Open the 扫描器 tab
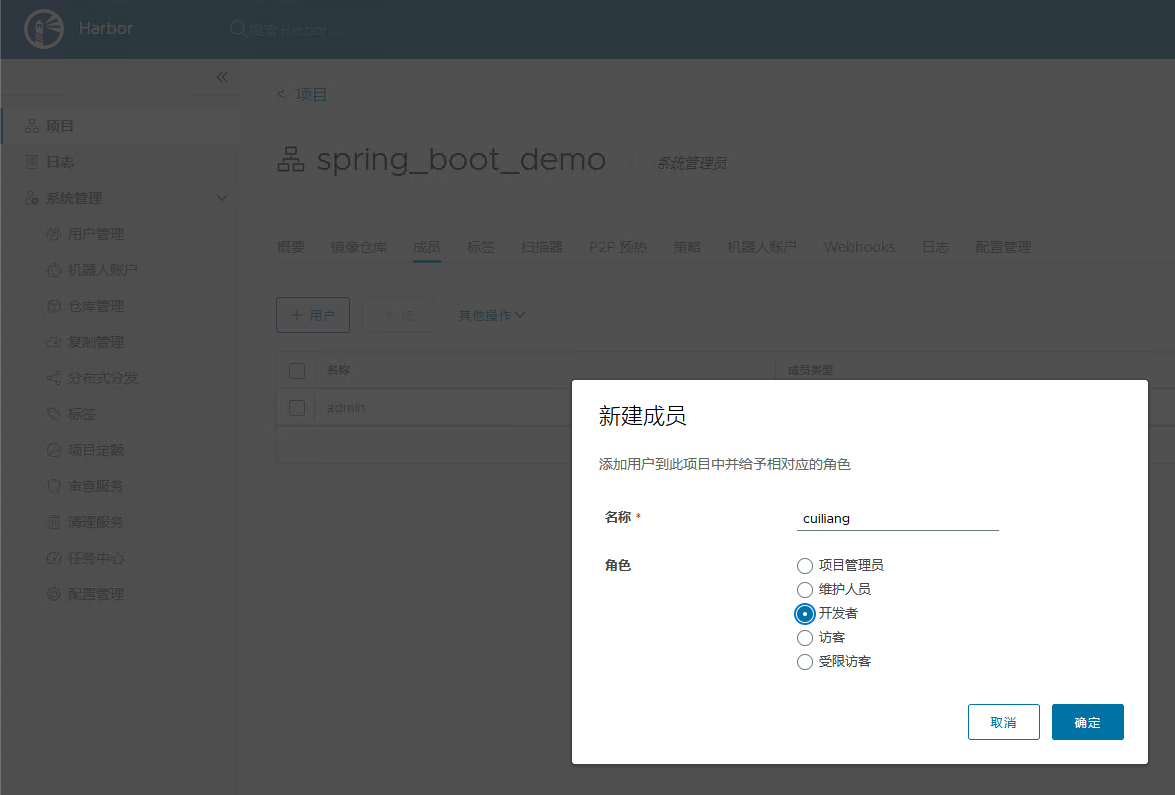The image size is (1175, 795). click(542, 247)
